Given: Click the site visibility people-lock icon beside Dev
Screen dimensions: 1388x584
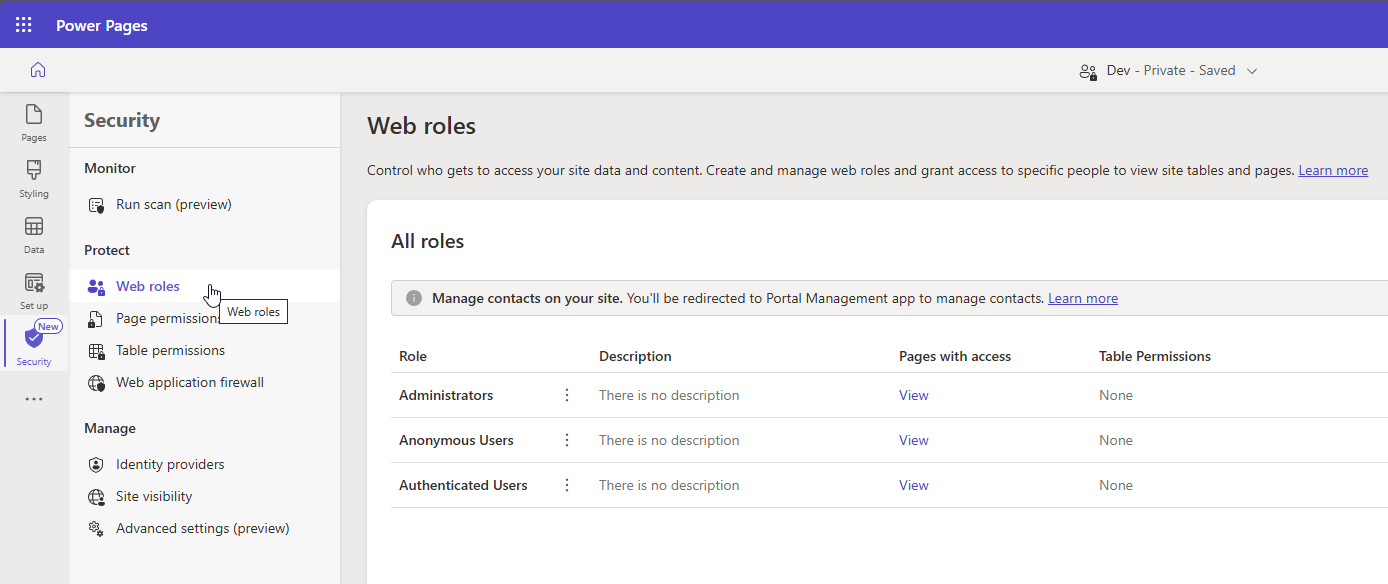Looking at the screenshot, I should 1088,71.
